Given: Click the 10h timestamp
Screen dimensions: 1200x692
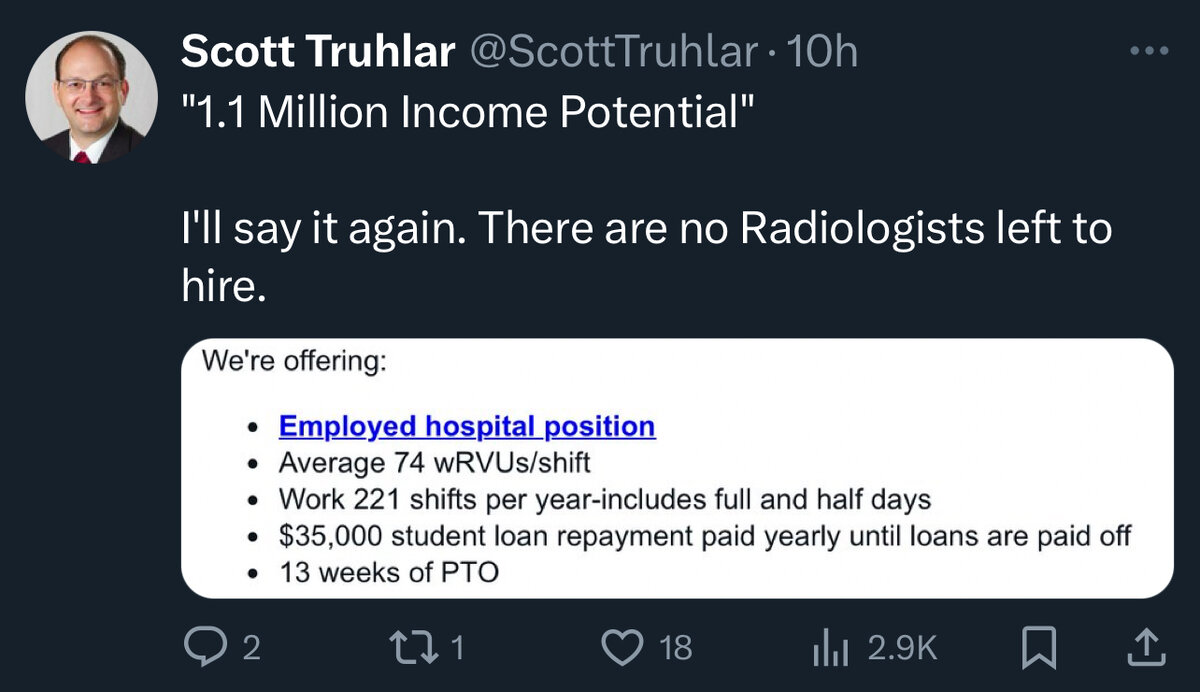Looking at the screenshot, I should click(x=822, y=53).
